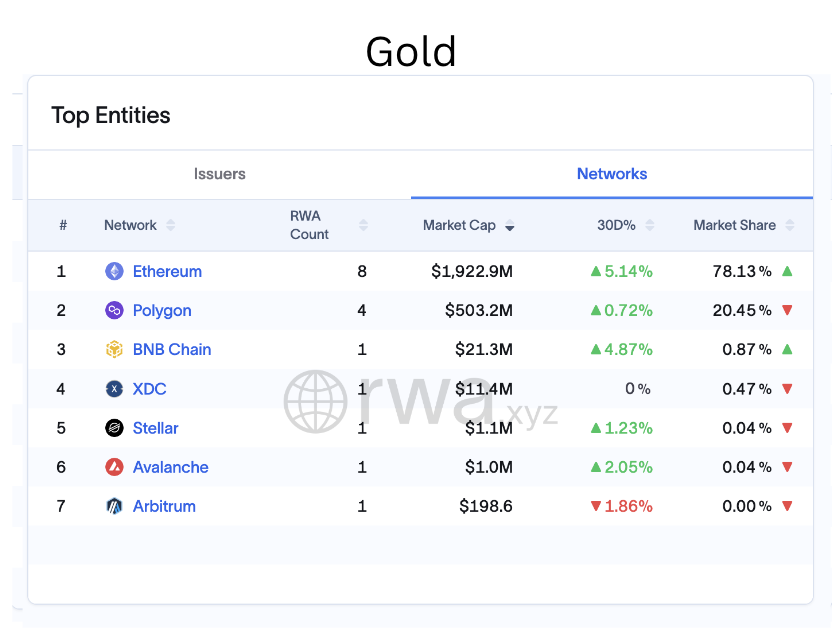Click the BNB Chain logo icon
832x628 pixels.
[x=114, y=349]
